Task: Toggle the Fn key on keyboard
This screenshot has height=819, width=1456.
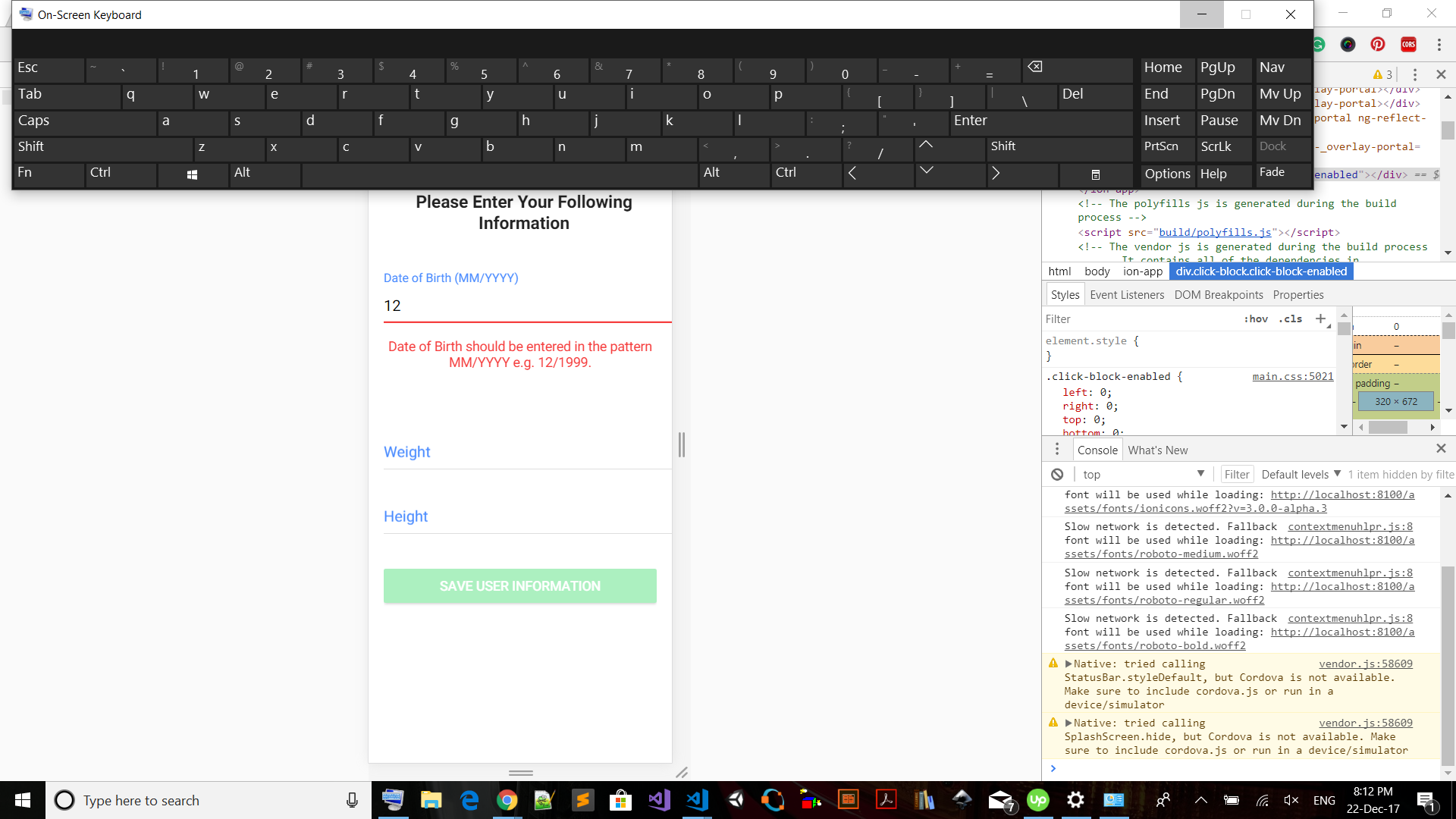Action: pos(49,174)
